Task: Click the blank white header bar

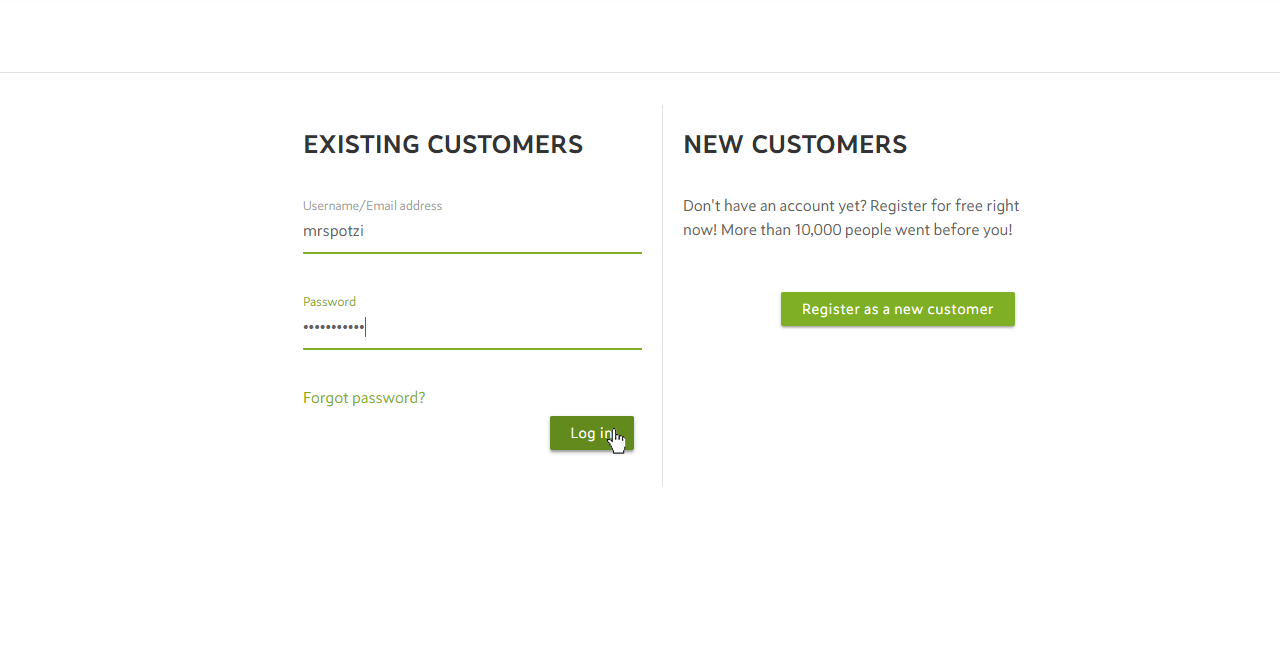Action: 640,36
